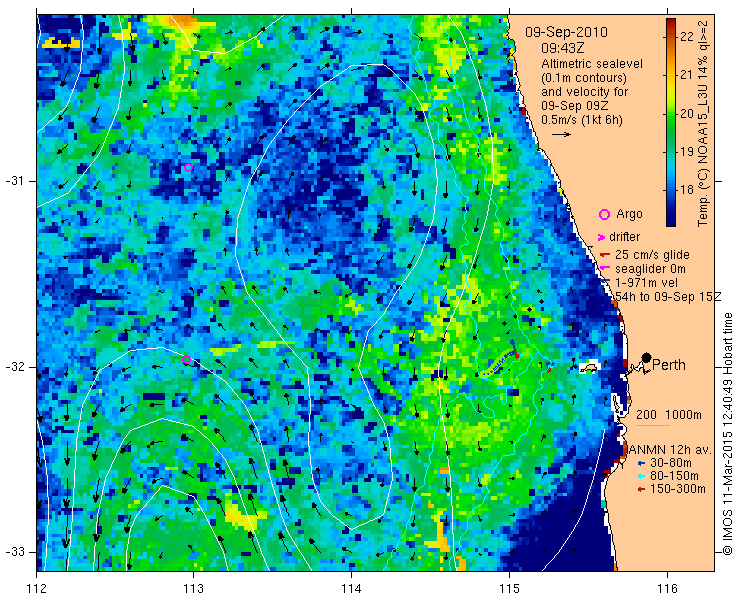Screen dimensions: 740x600
Task: Click the red 25 cm/s glide marker
Action: click(x=605, y=255)
